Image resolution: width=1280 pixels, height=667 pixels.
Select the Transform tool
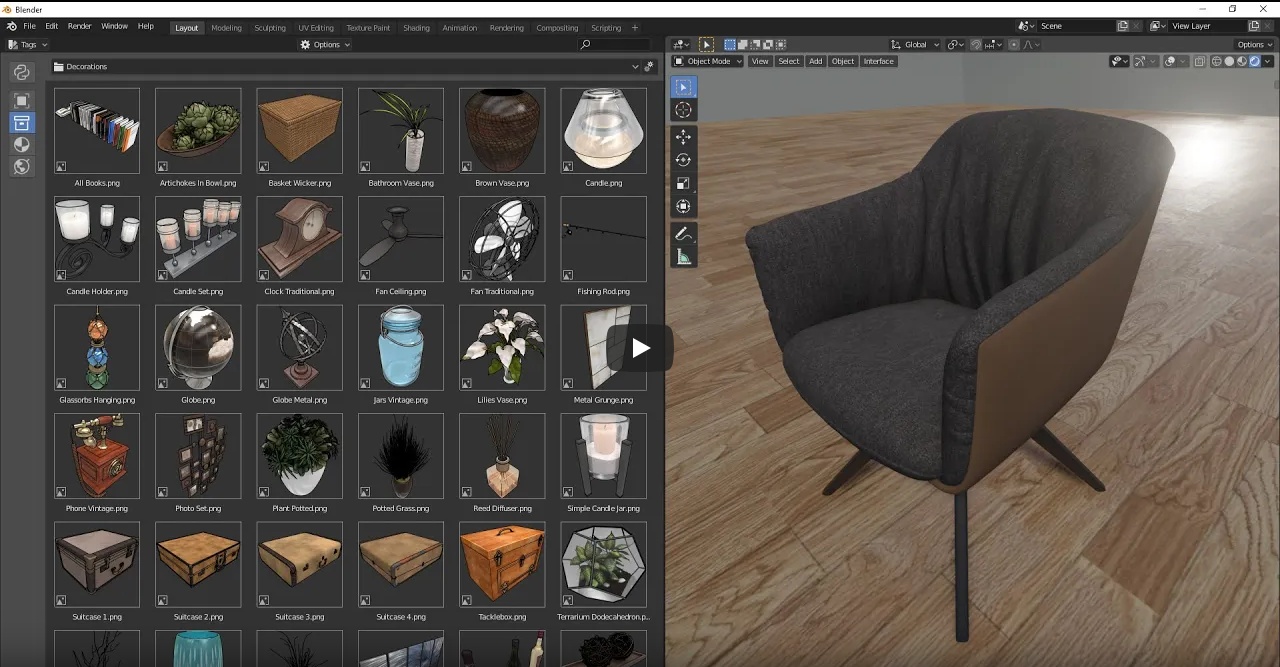[683, 206]
